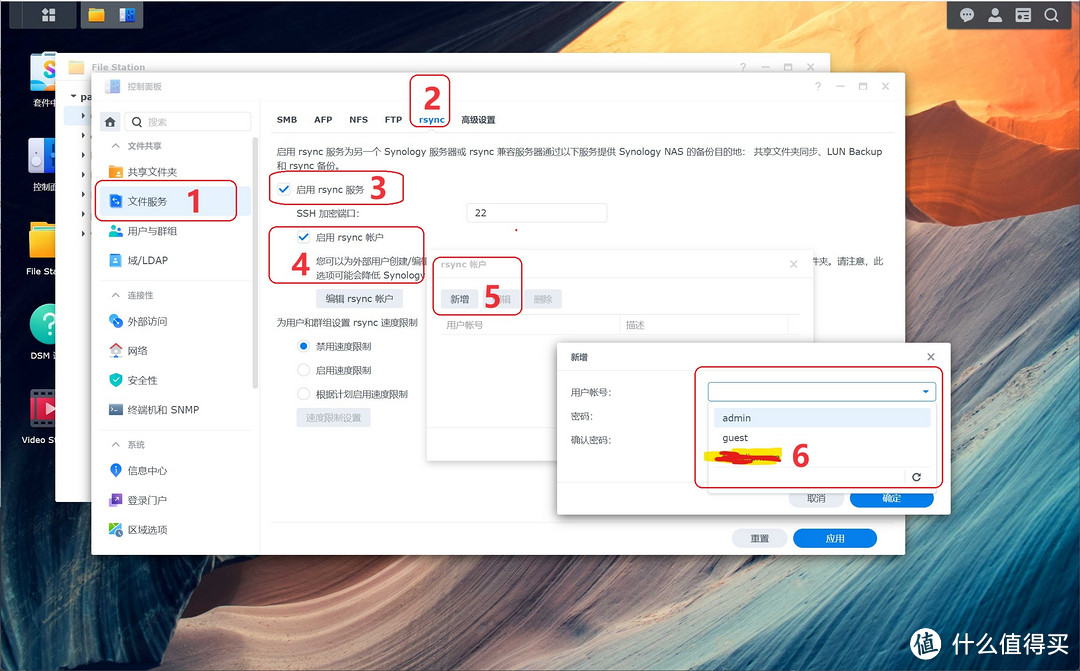Open the Package Center desktop icon
1080x671 pixels.
(43, 72)
